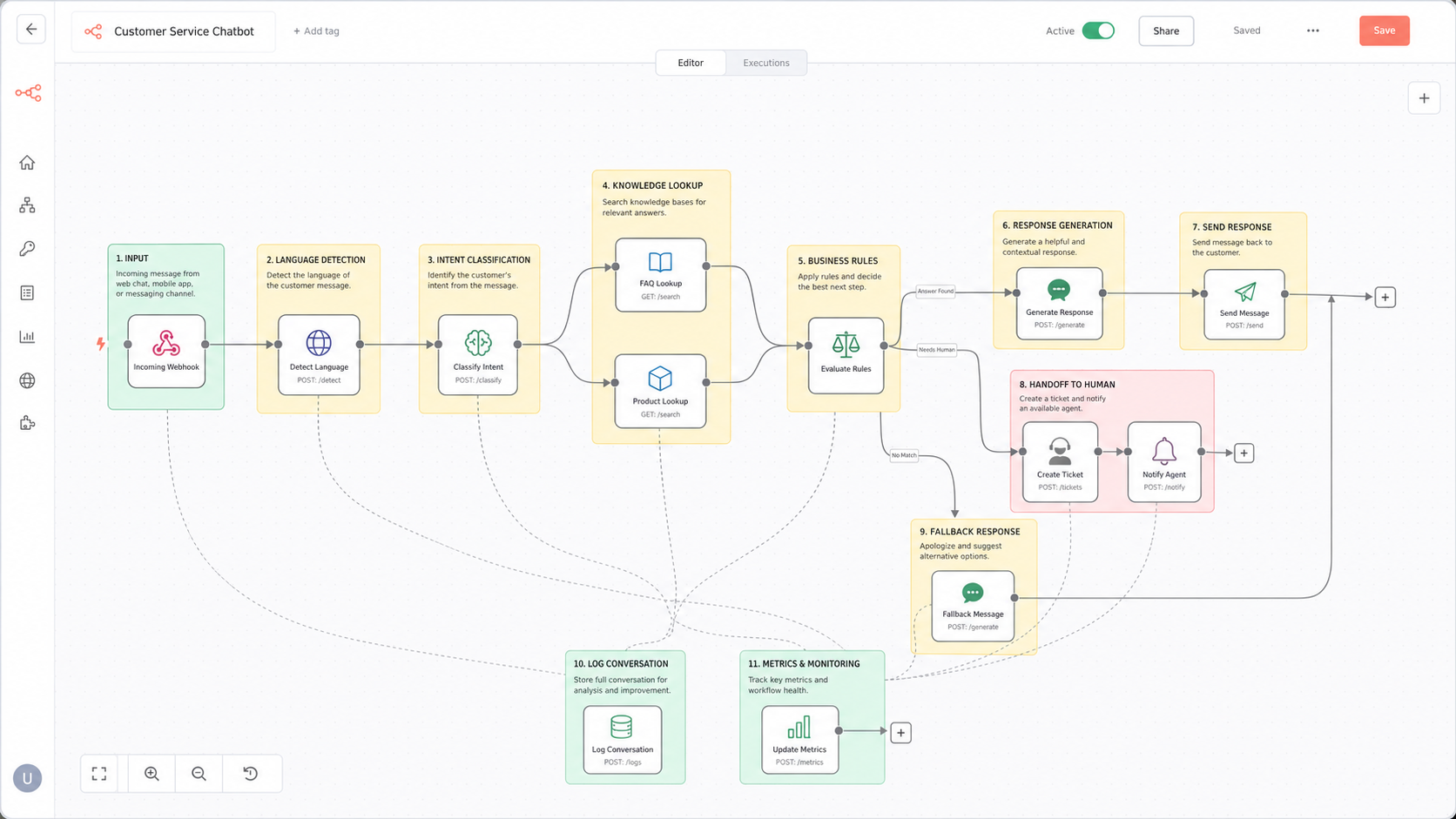This screenshot has height=819, width=1456.
Task: Select the 5. BUSINESS RULES note title
Action: 838,260
